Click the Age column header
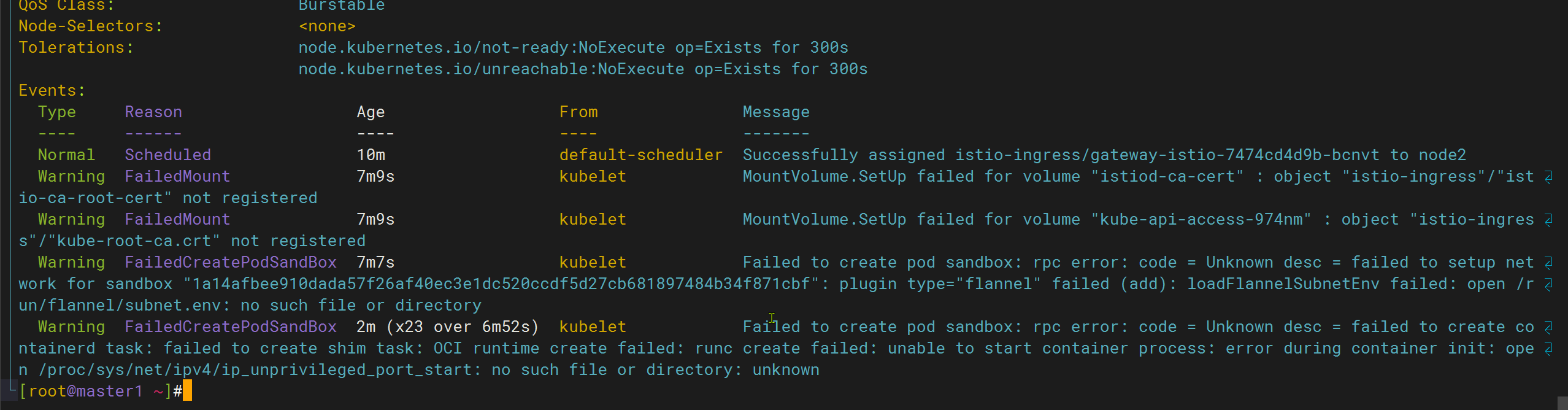 pos(371,112)
